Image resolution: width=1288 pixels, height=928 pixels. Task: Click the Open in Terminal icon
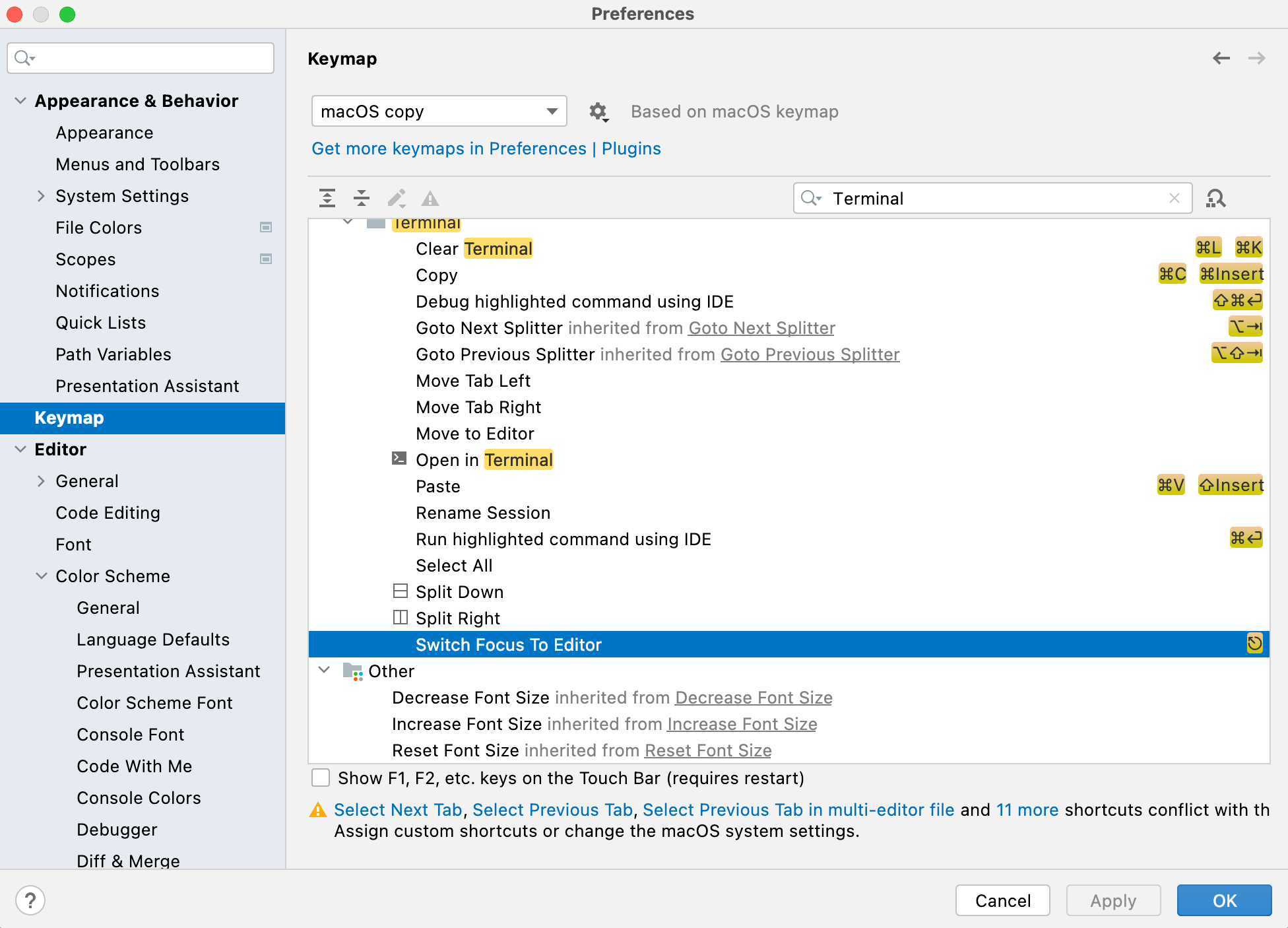[399, 458]
